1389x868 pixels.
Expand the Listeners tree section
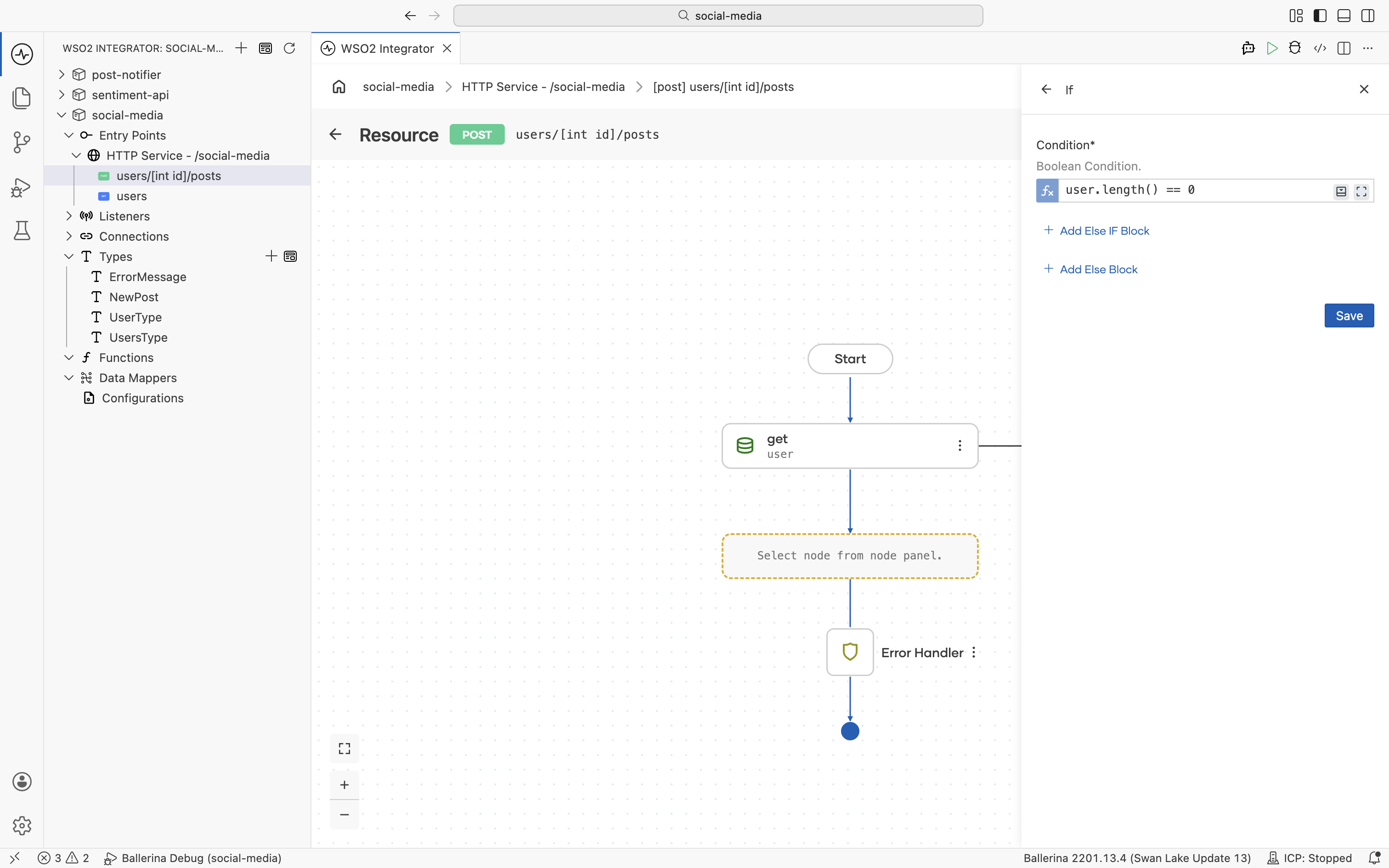click(69, 216)
